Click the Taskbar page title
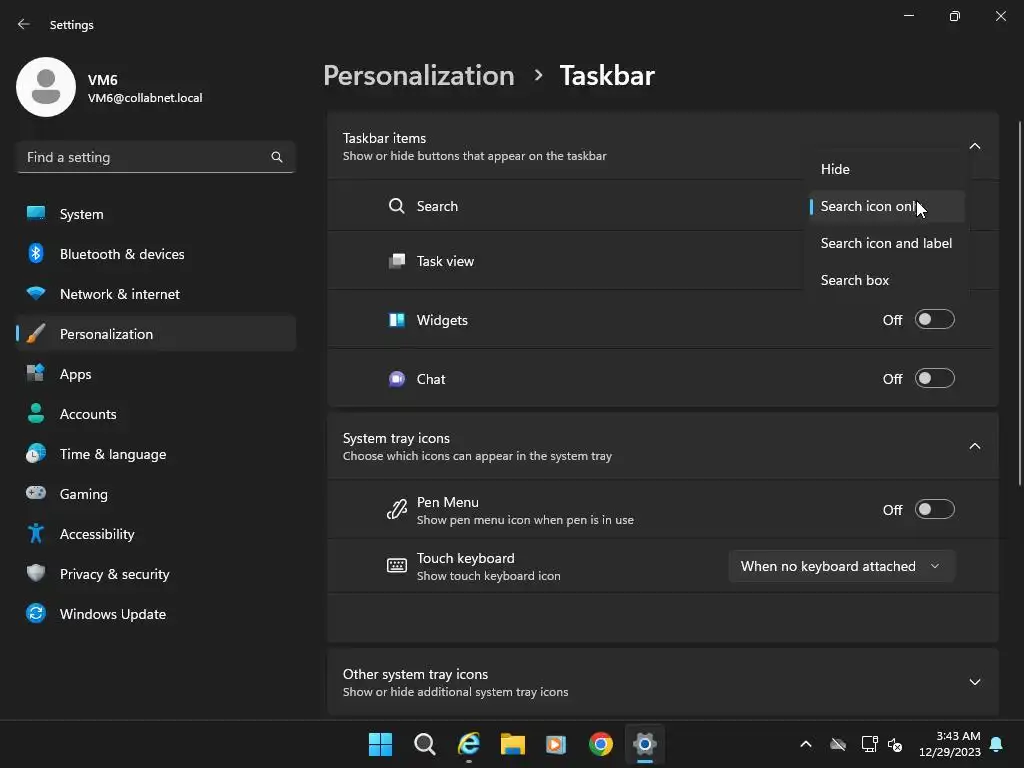This screenshot has width=1024, height=768. 607,76
